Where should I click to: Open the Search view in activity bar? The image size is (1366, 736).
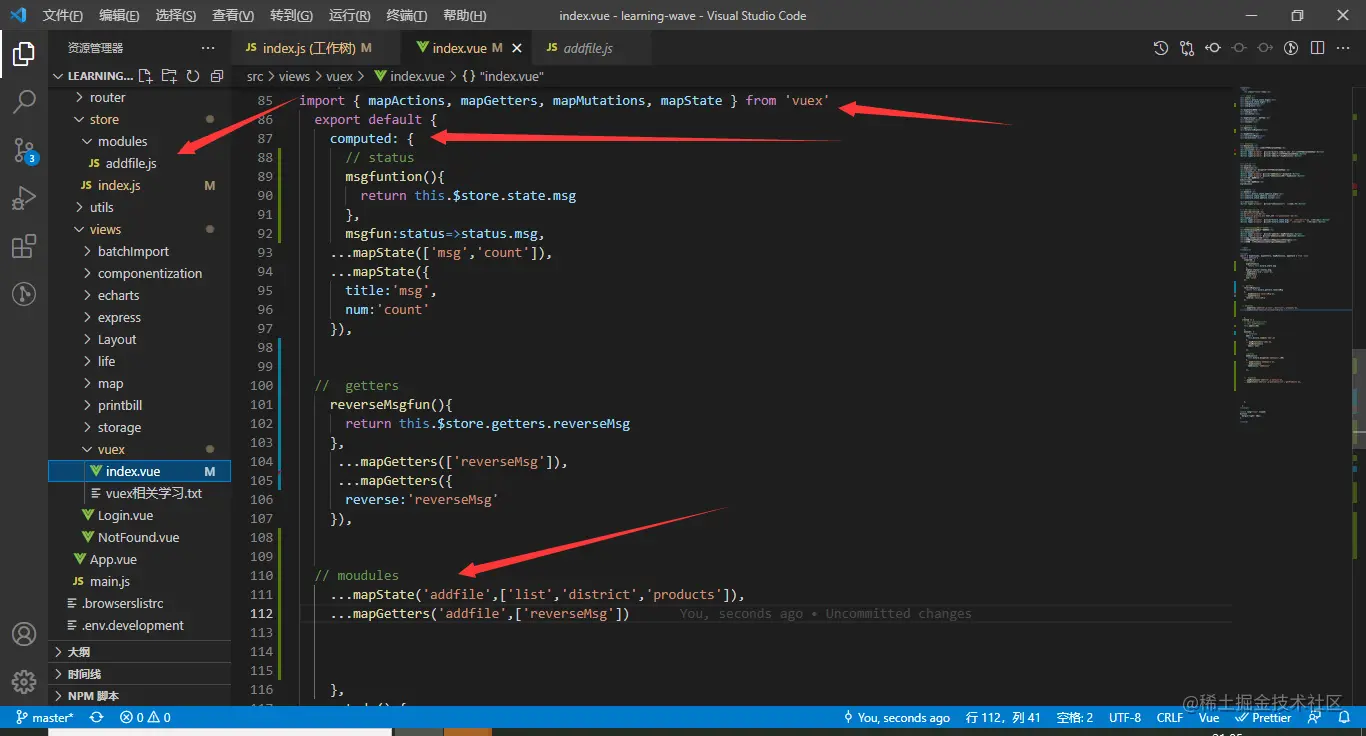tap(24, 101)
